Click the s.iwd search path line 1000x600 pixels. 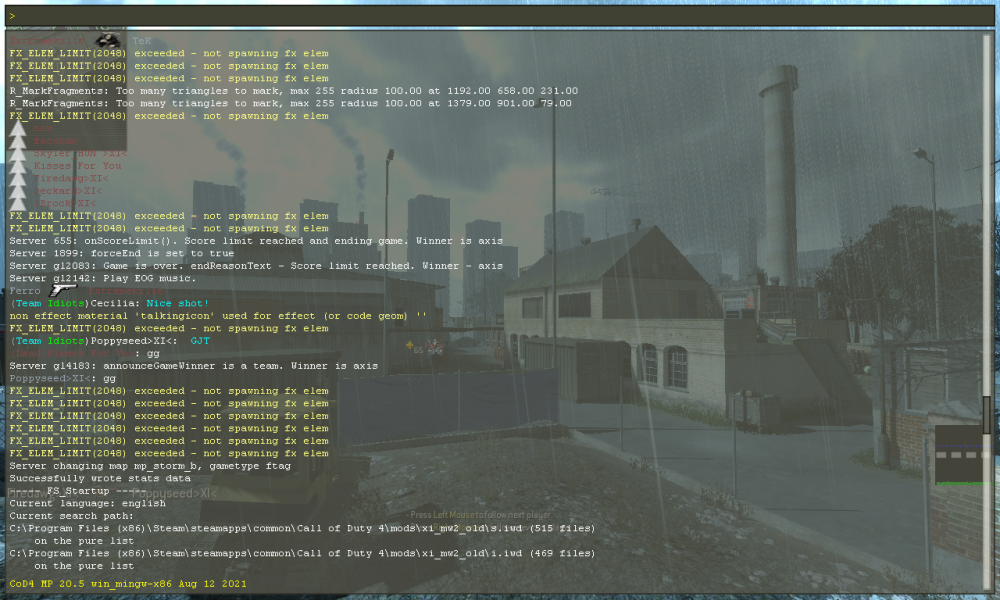click(x=302, y=528)
